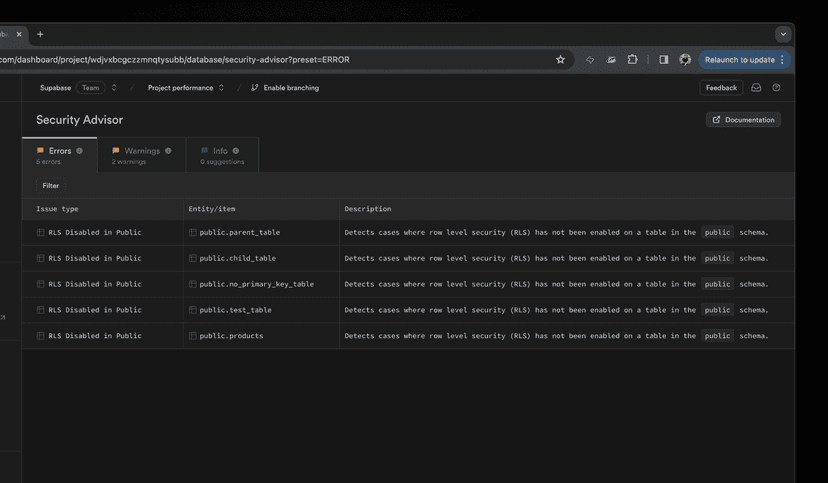Open Chrome profile avatar icon
Screen dimensions: 828x483
(x=685, y=60)
